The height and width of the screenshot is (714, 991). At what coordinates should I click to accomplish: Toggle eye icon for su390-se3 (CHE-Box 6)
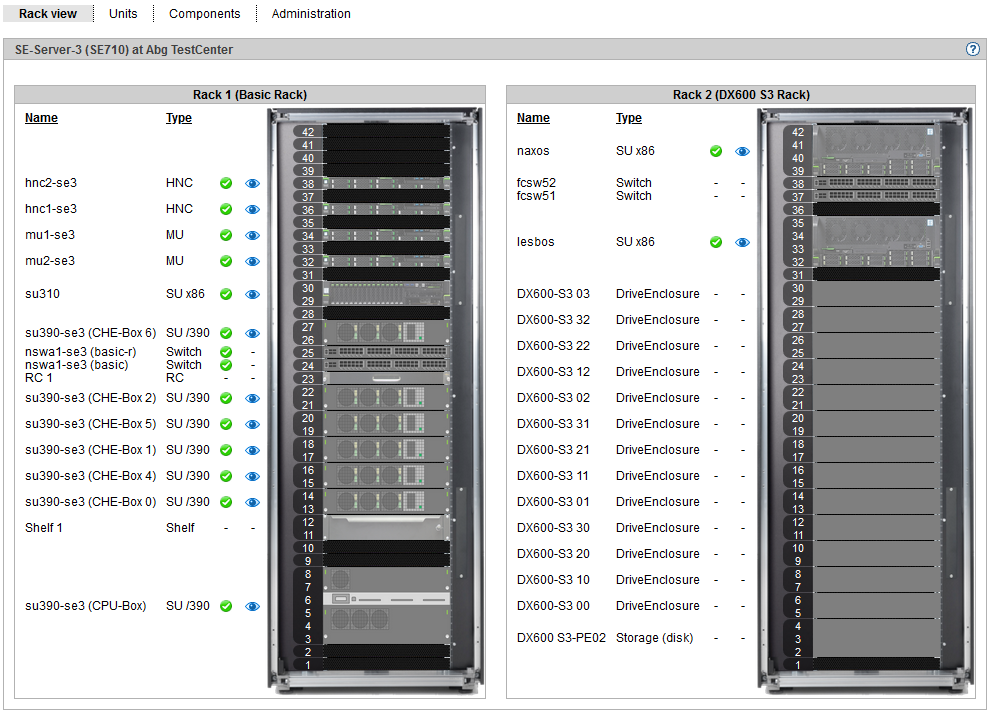(x=253, y=333)
